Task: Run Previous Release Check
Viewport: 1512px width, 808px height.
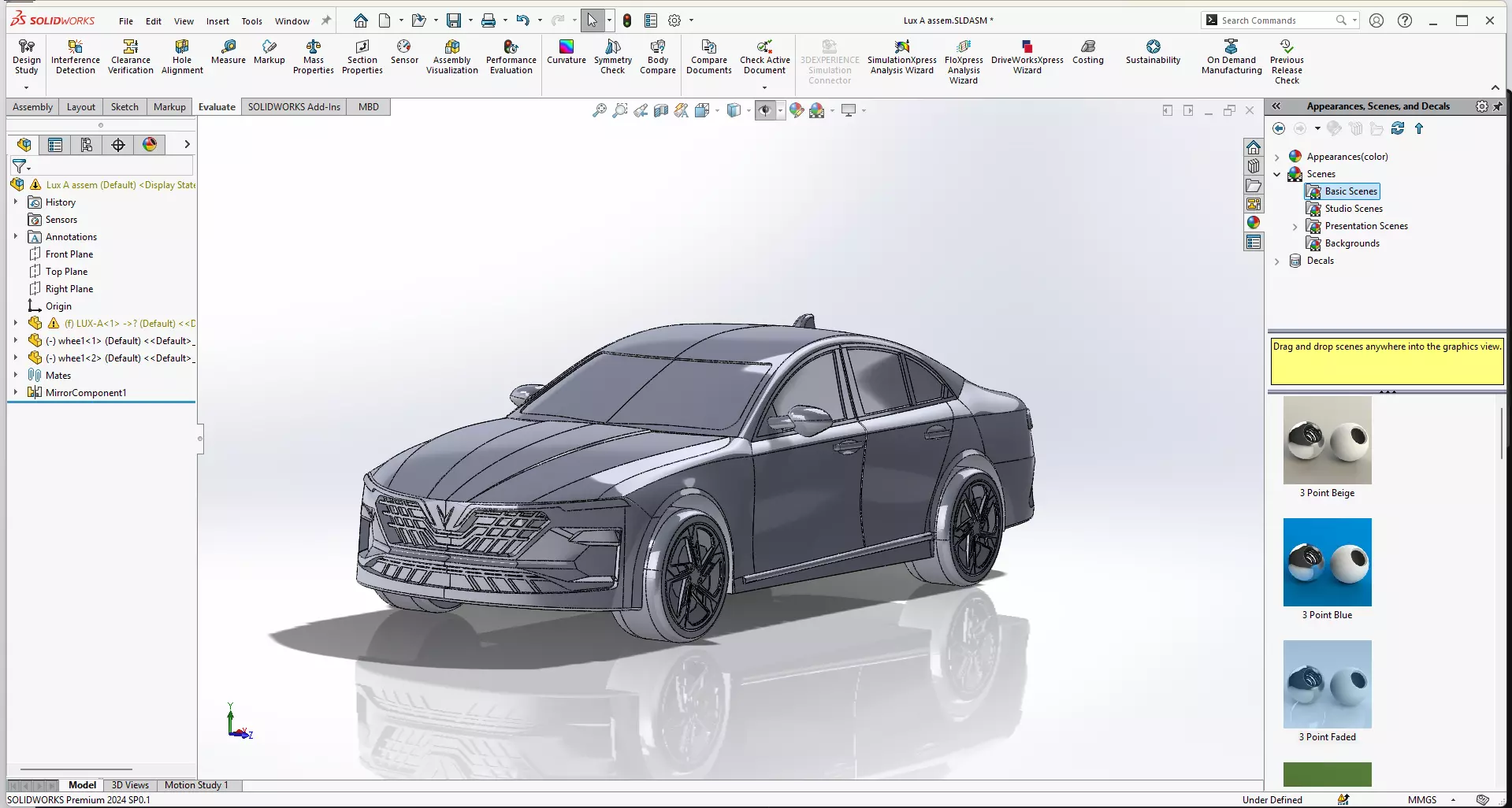Action: click(1287, 62)
